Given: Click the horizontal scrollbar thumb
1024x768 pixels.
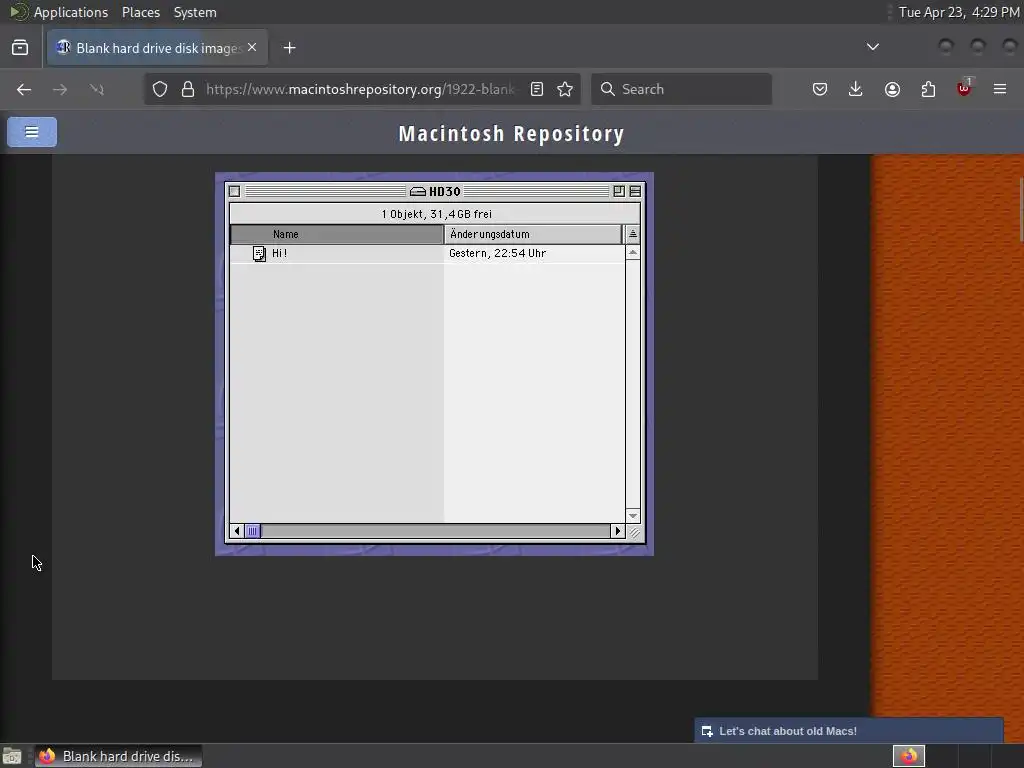Looking at the screenshot, I should pyautogui.click(x=253, y=531).
